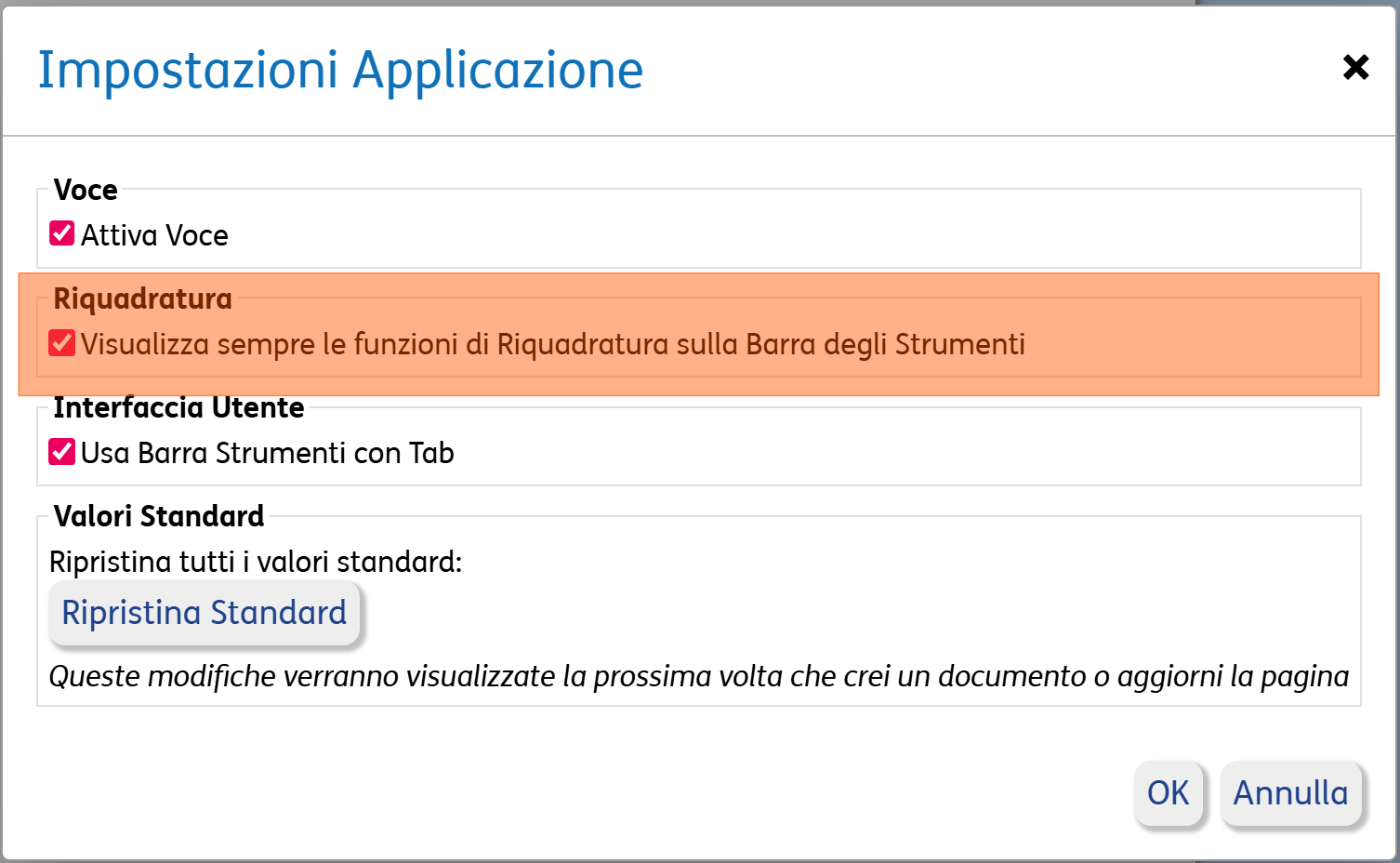
Task: Select the 'Voce' group heading
Action: 86,190
